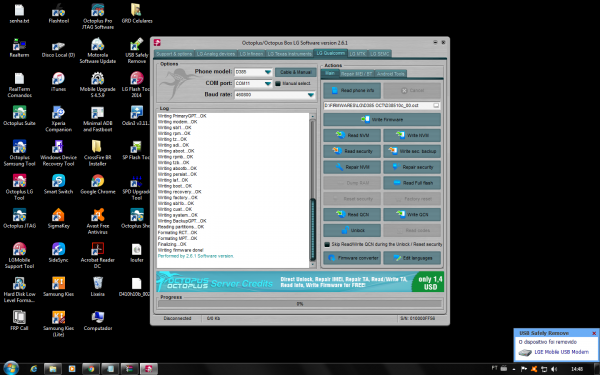
Task: Open Avast Free Antivirus icon
Action: coord(98,221)
